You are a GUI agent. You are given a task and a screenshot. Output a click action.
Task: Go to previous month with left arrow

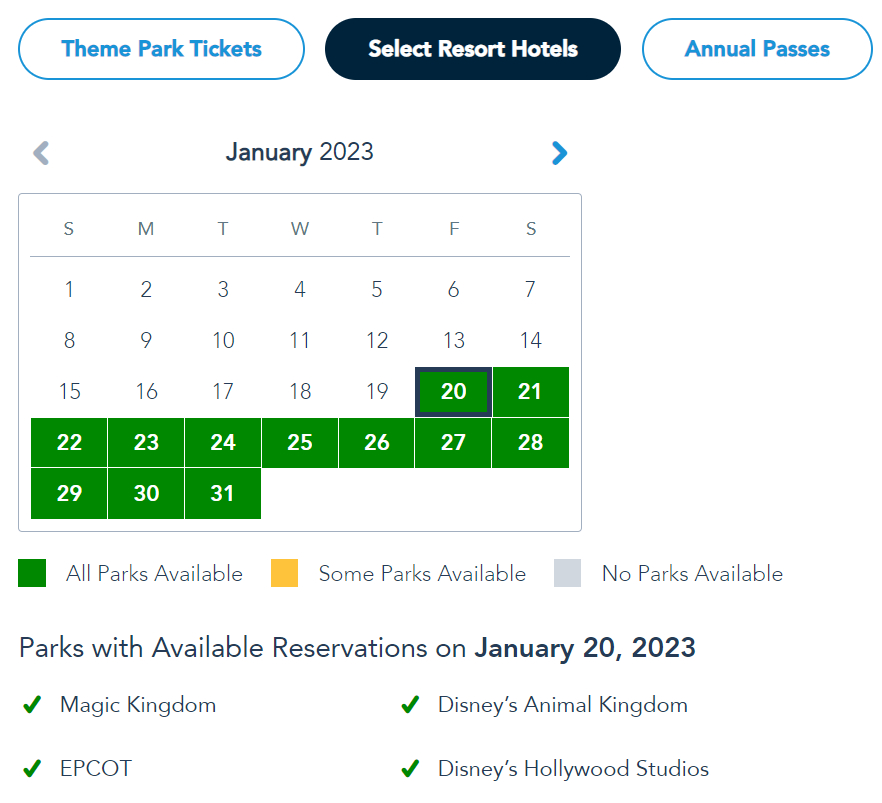click(41, 153)
